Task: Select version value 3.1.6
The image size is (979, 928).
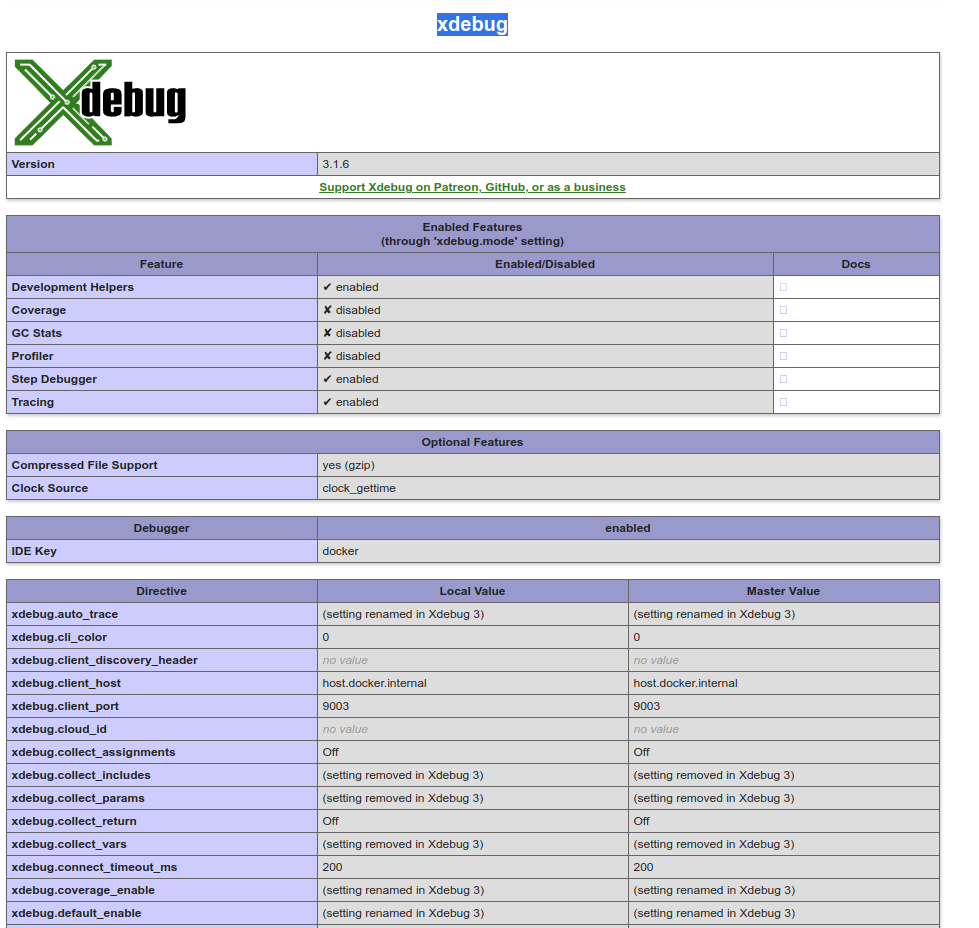Action: pos(336,164)
